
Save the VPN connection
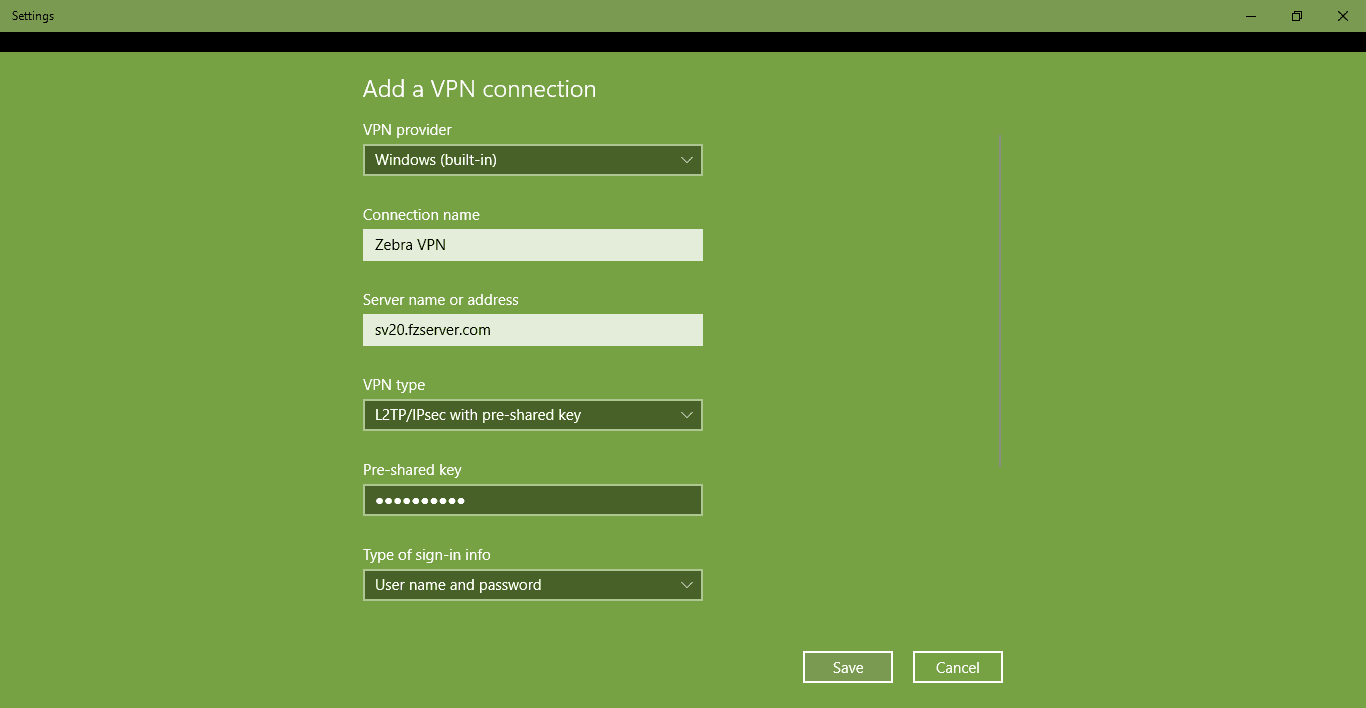pyautogui.click(x=847, y=668)
